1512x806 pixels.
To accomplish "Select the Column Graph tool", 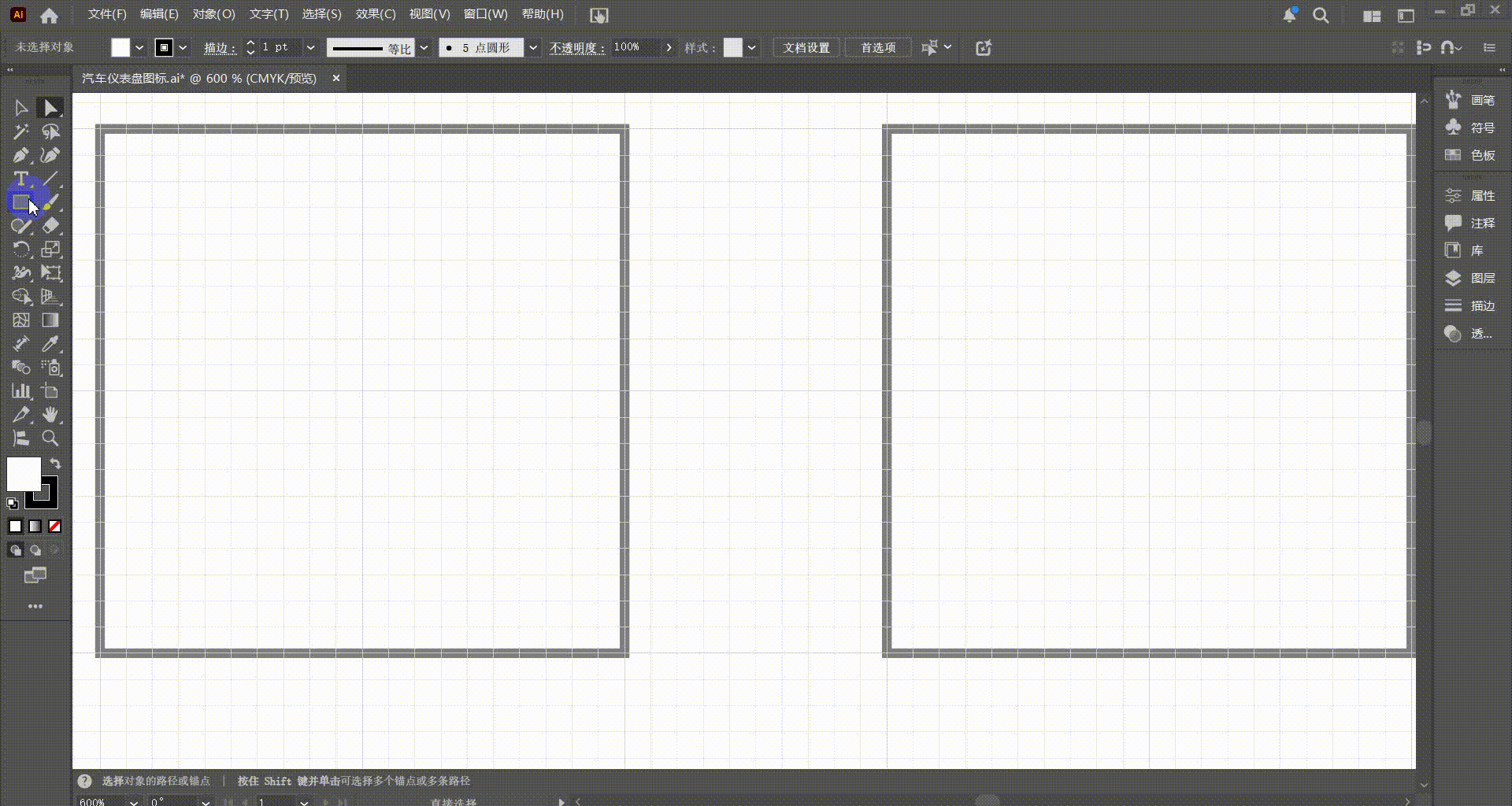I will [x=21, y=391].
